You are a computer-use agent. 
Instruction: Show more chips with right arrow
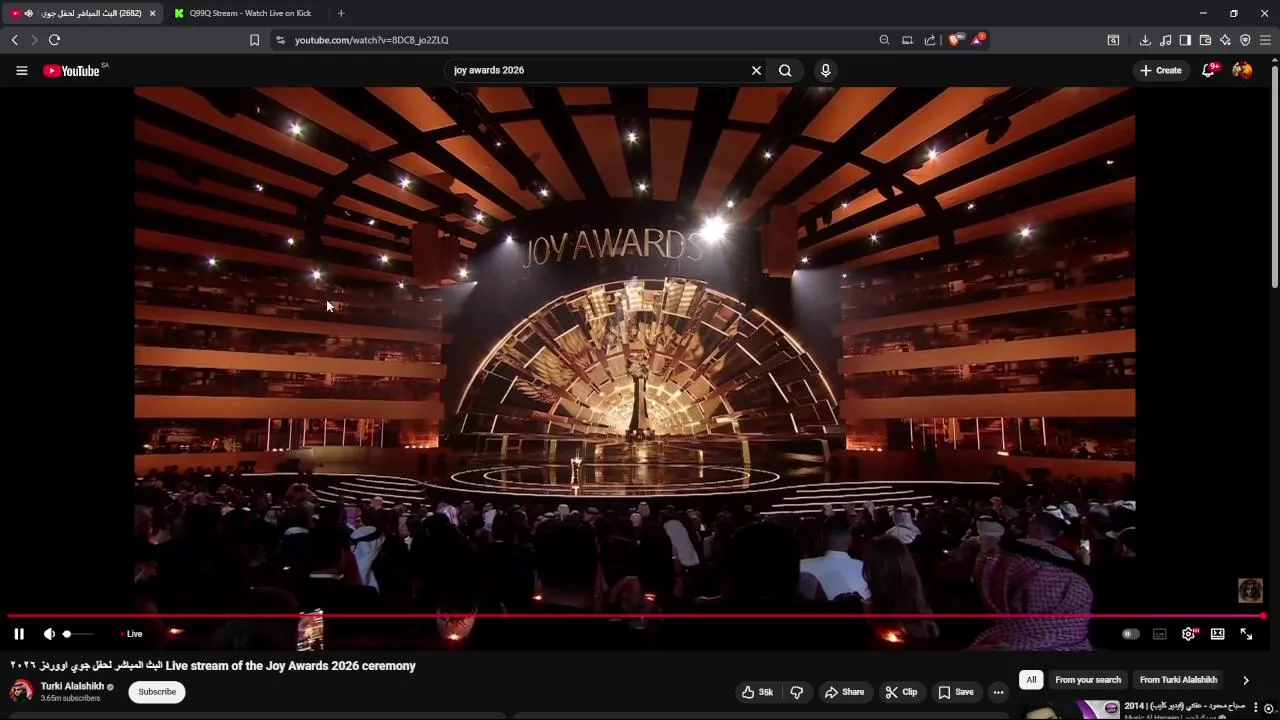[x=1245, y=680]
